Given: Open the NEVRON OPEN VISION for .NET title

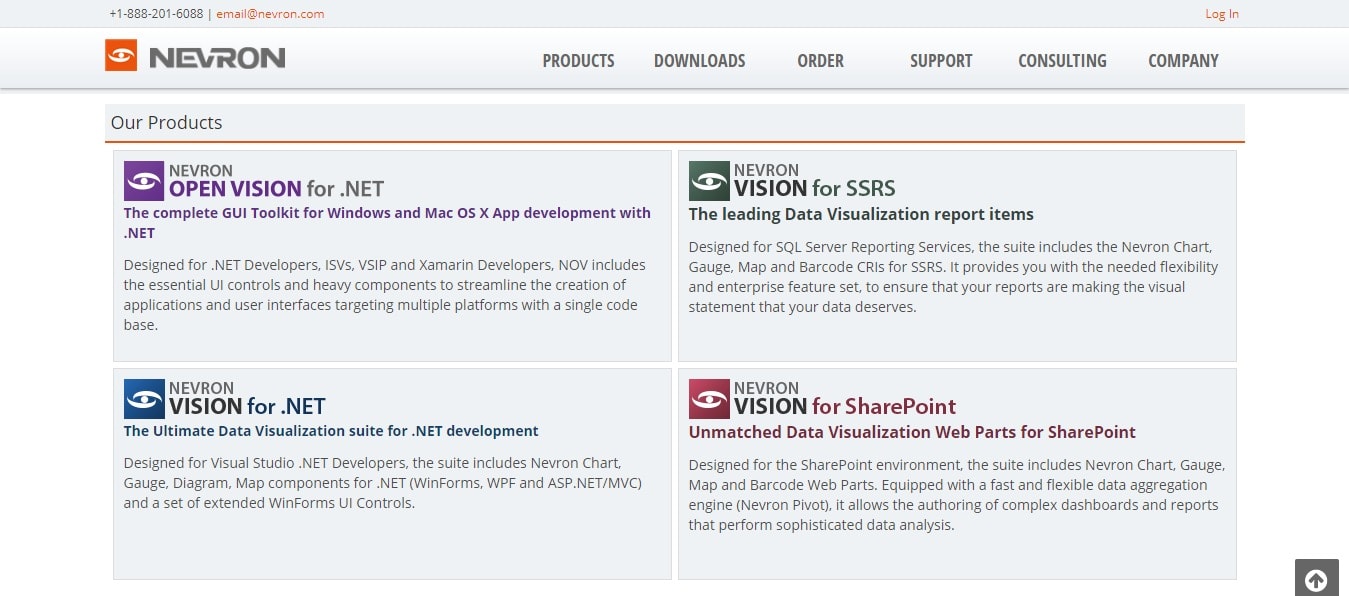Looking at the screenshot, I should 276,180.
